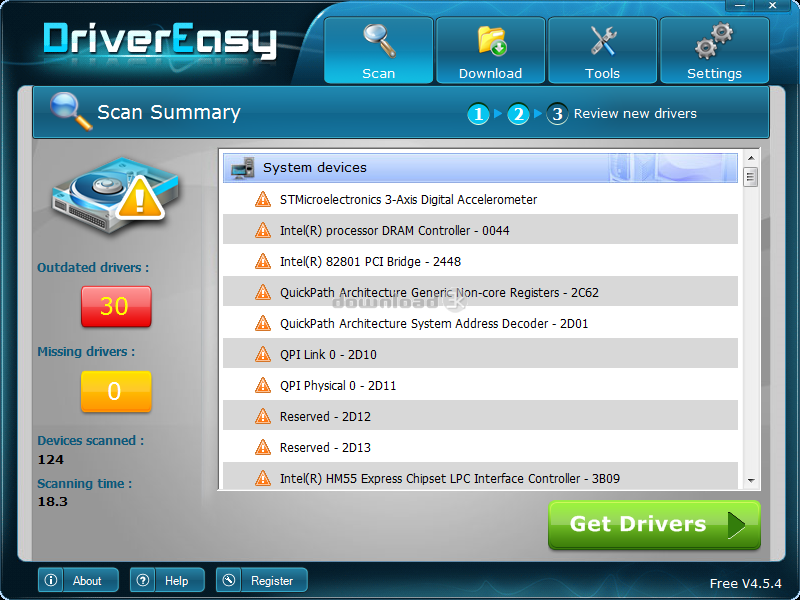Click the hard drive warning image

pyautogui.click(x=115, y=196)
